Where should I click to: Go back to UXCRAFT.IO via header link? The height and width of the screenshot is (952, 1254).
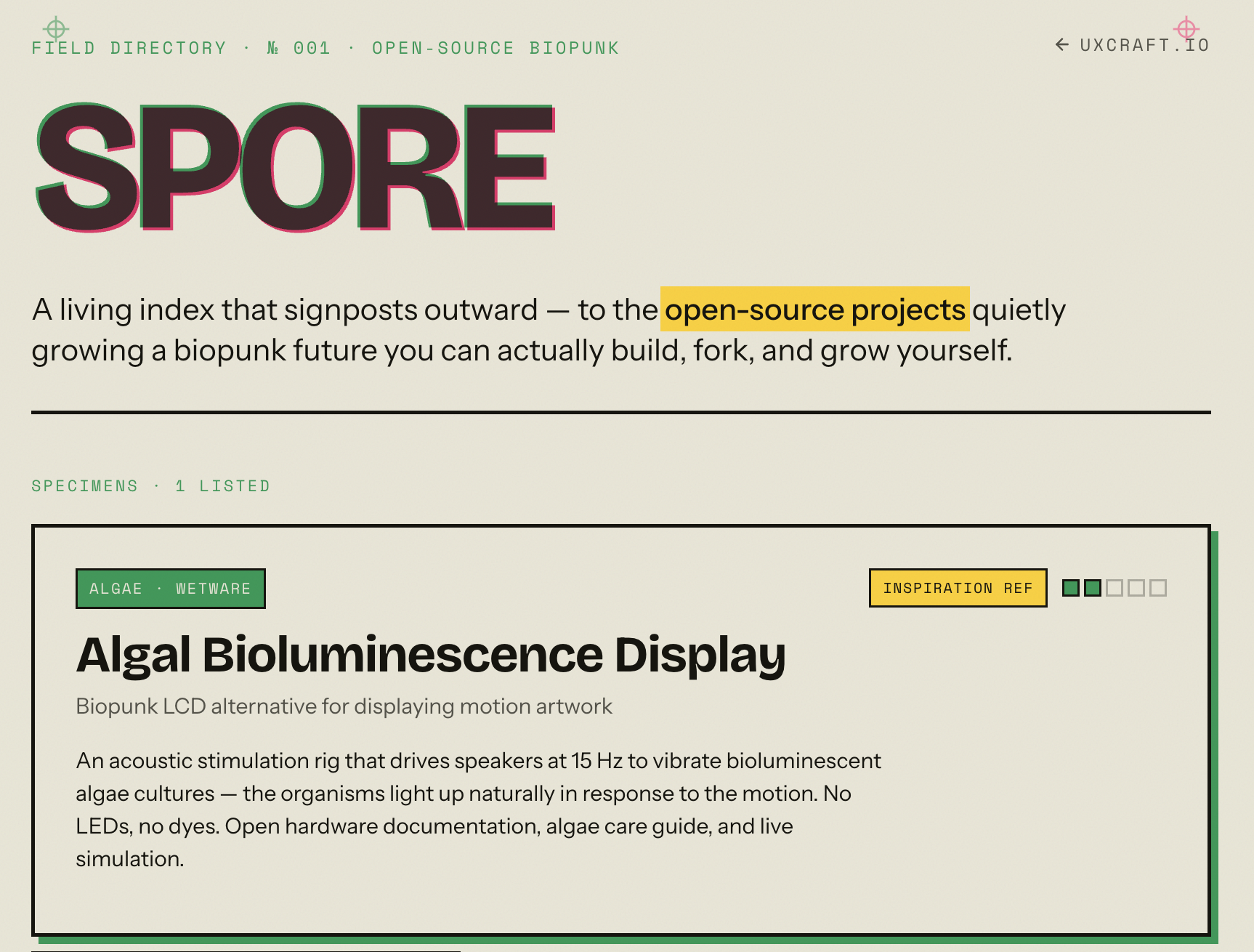(x=1132, y=45)
